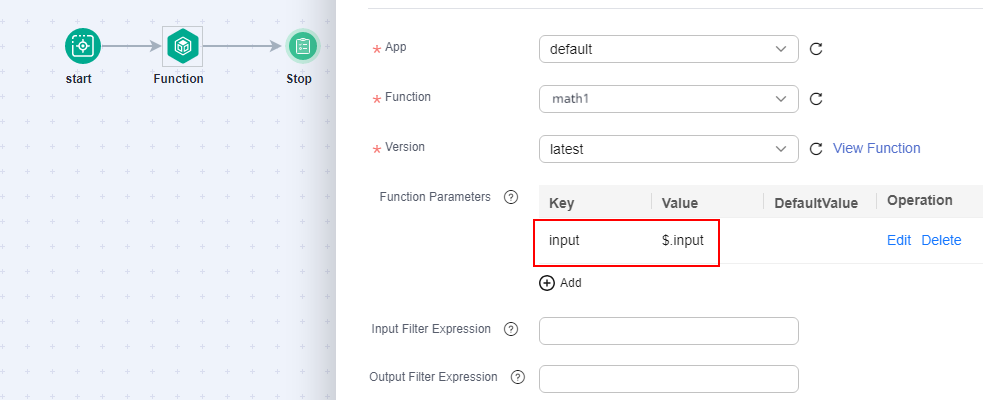Open the App dropdown showing default

[669, 49]
